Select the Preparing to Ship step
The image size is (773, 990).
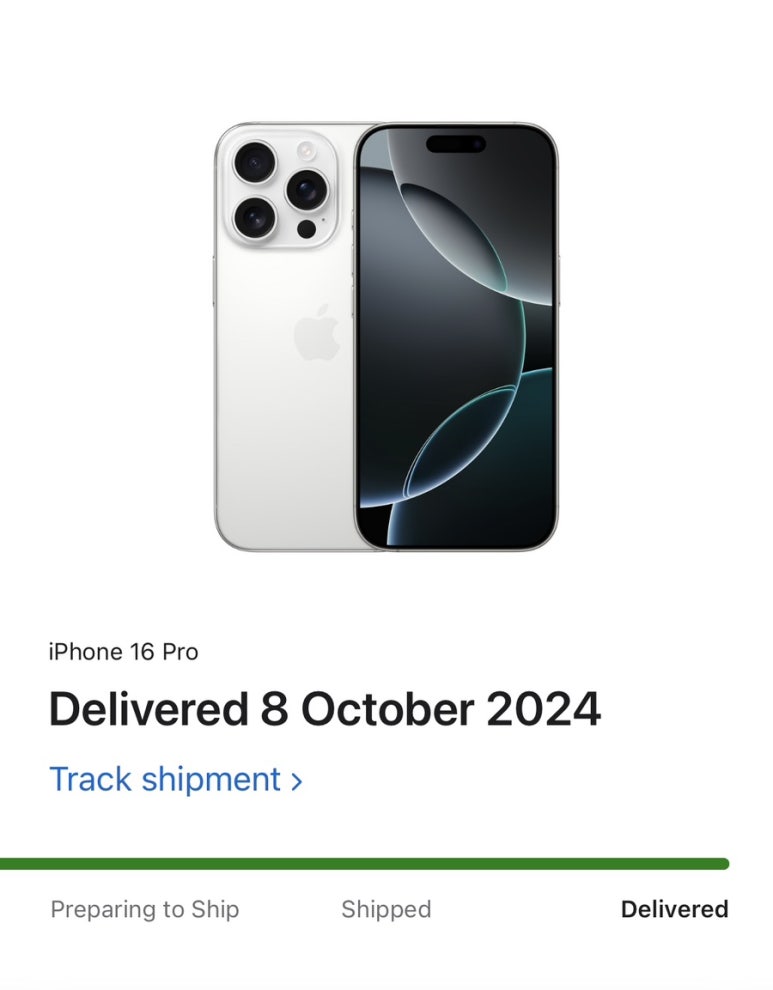coord(145,909)
